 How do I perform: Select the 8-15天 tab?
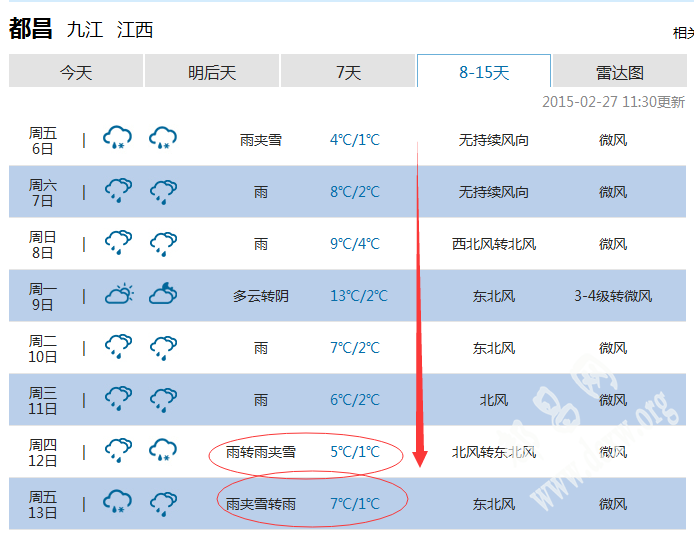(x=484, y=72)
